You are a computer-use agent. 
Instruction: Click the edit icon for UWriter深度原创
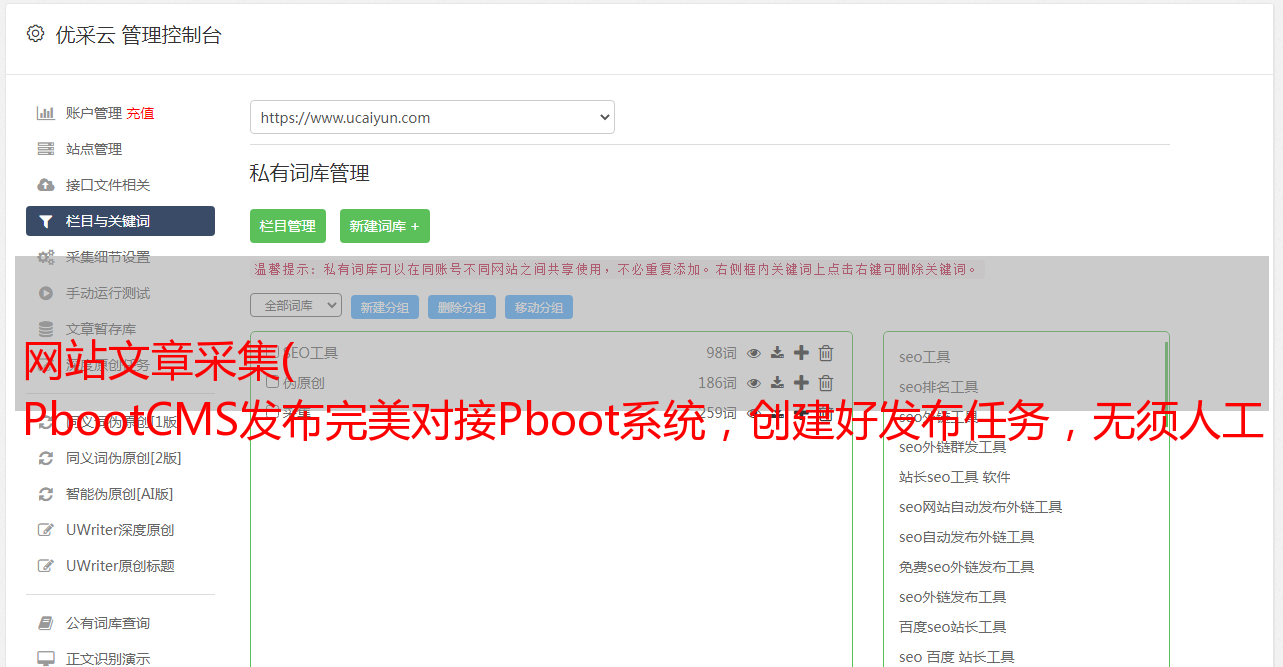(x=46, y=530)
